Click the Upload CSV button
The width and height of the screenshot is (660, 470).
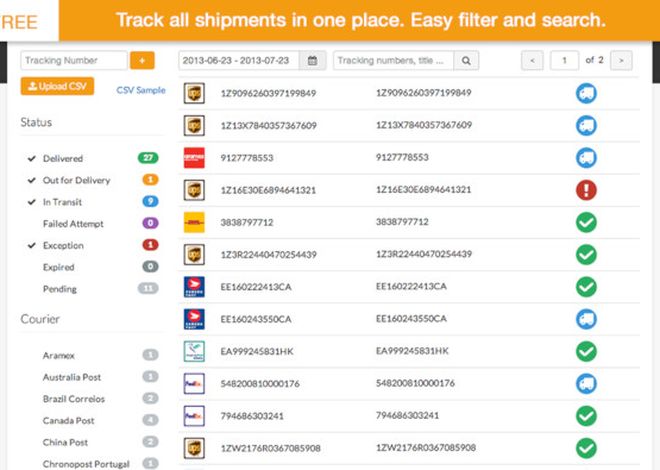[57, 86]
